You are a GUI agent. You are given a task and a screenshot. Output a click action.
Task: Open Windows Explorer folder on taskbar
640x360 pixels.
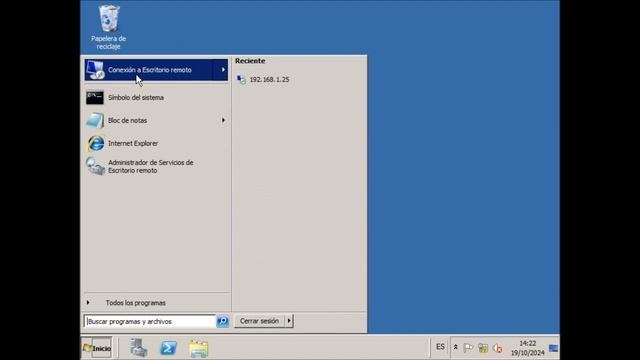coord(198,348)
